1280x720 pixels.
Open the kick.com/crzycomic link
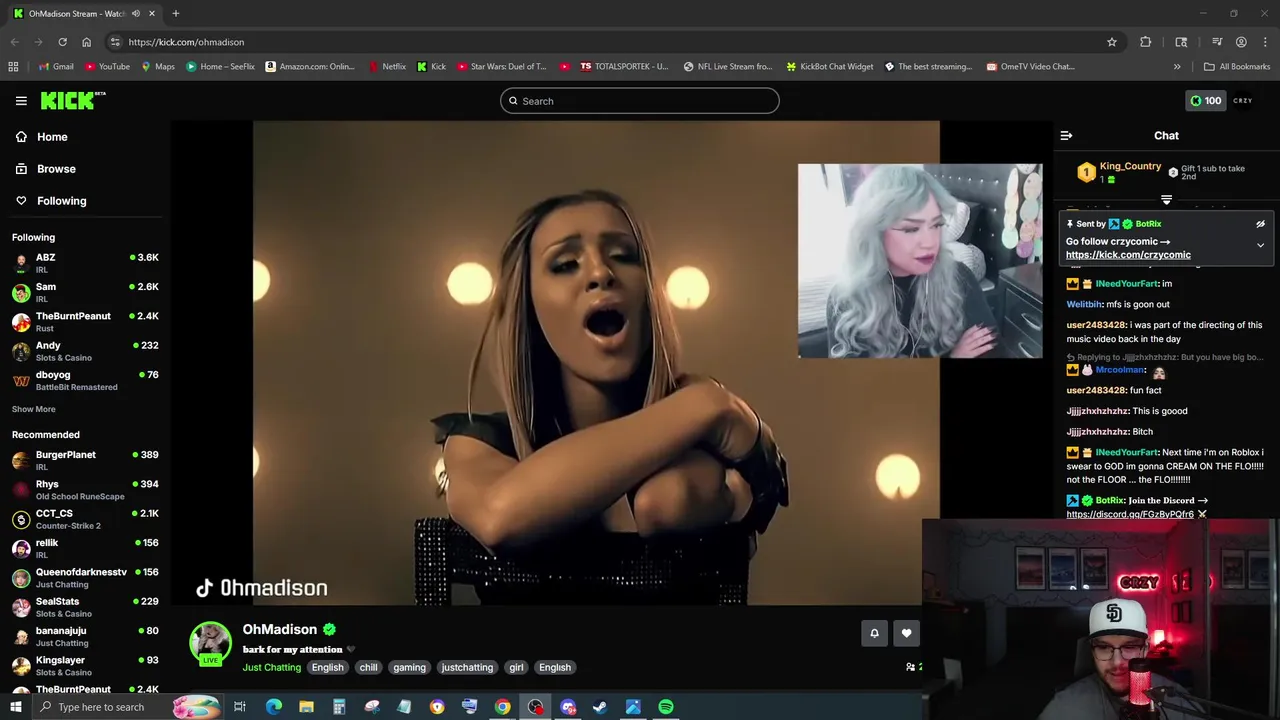(1128, 255)
